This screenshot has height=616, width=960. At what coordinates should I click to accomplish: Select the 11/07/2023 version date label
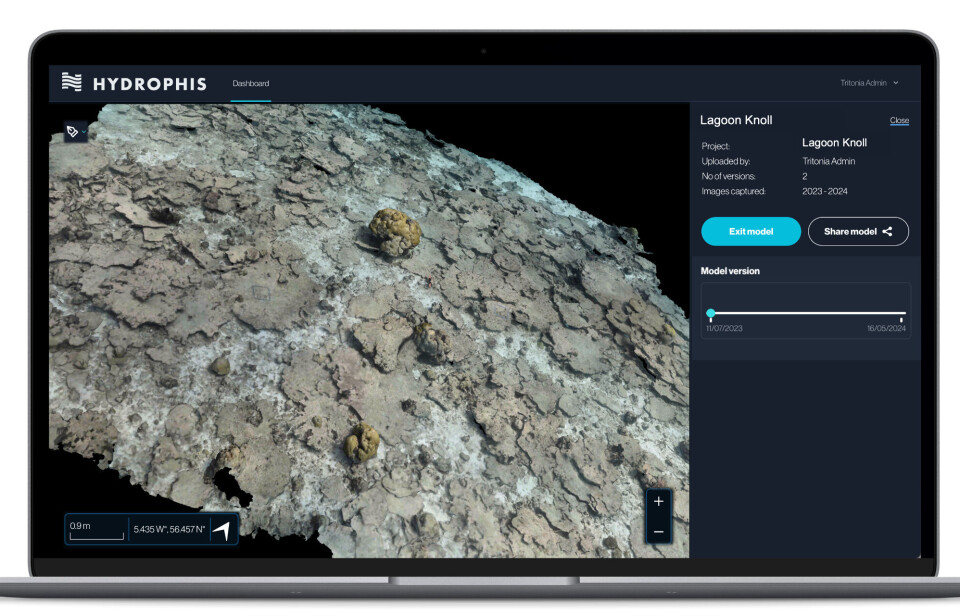[724, 329]
